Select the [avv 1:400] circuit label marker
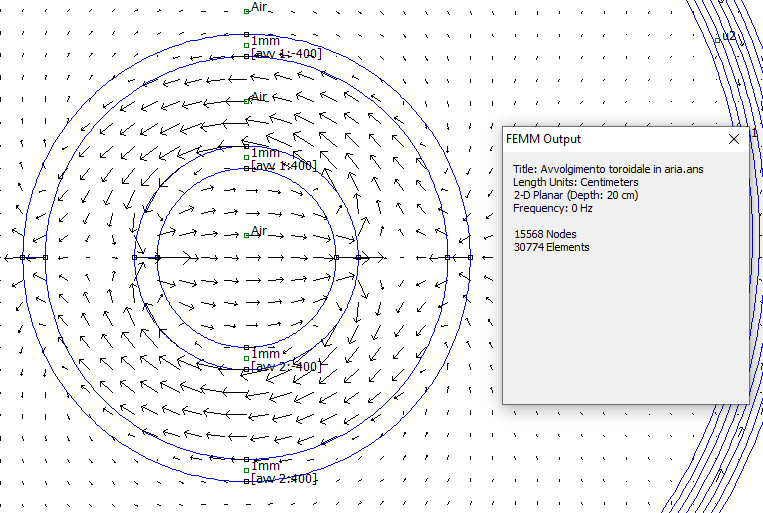763x513 pixels. [247, 168]
